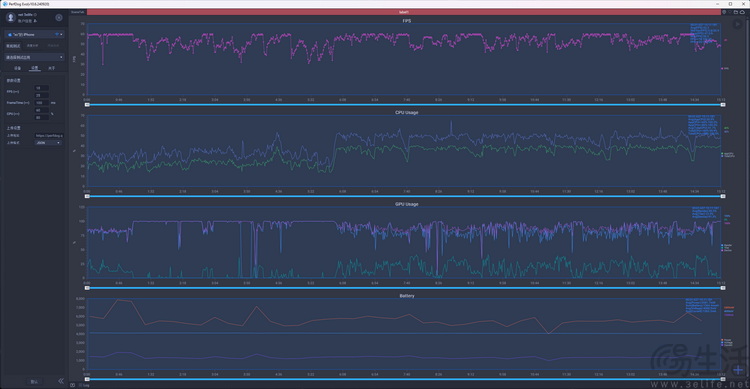Click the FrameTime threshold input field
This screenshot has width=750, height=389.
pyautogui.click(x=41, y=103)
